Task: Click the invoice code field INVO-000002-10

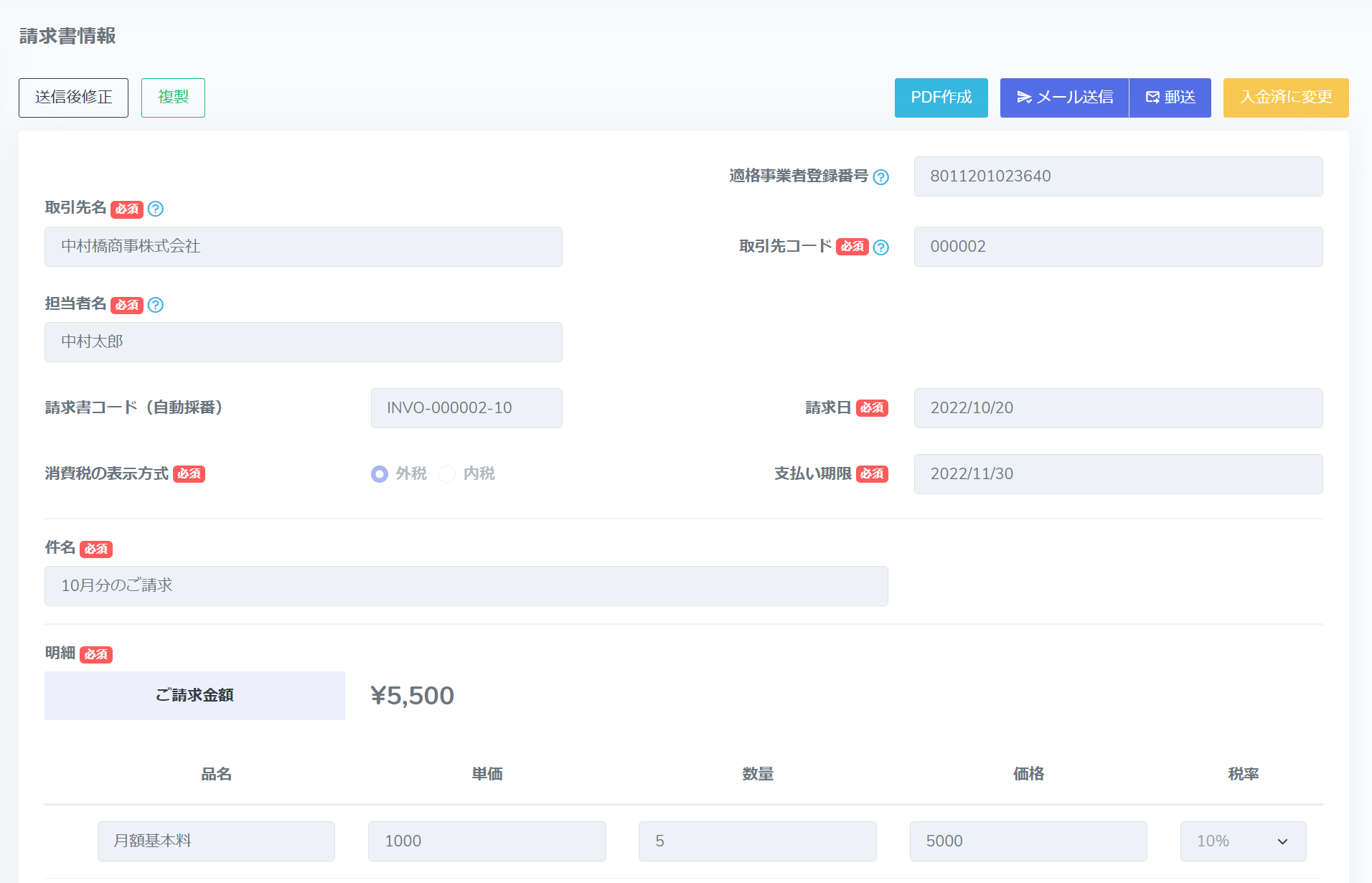Action: (x=466, y=408)
